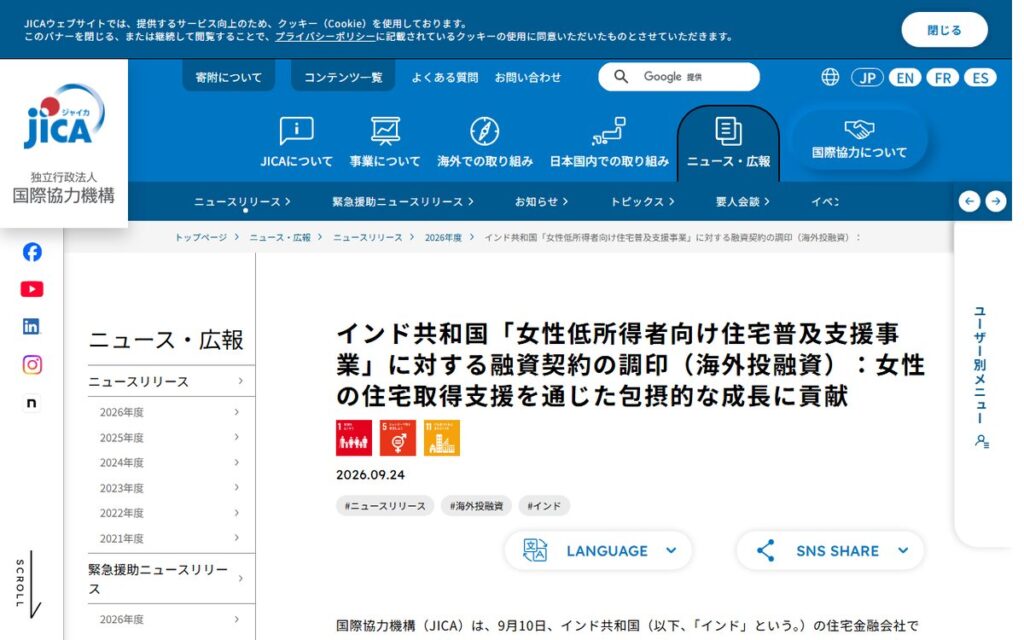Switch language to ES
The height and width of the screenshot is (640, 1024).
coord(980,78)
